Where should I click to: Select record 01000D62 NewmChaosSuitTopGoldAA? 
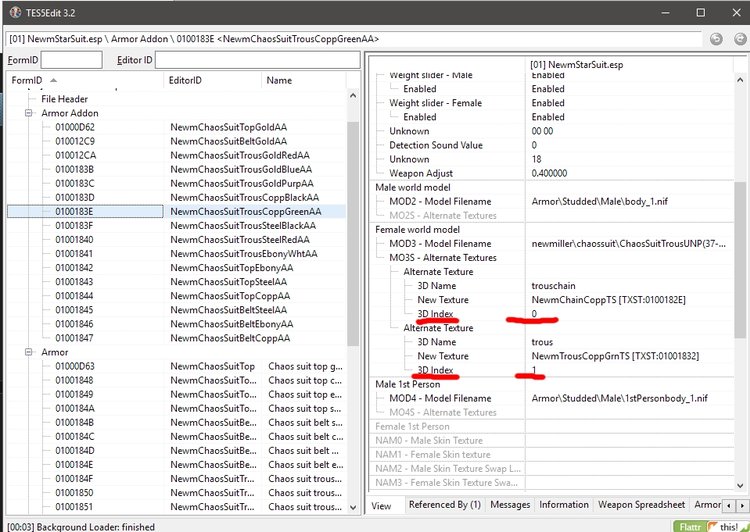tap(176, 127)
